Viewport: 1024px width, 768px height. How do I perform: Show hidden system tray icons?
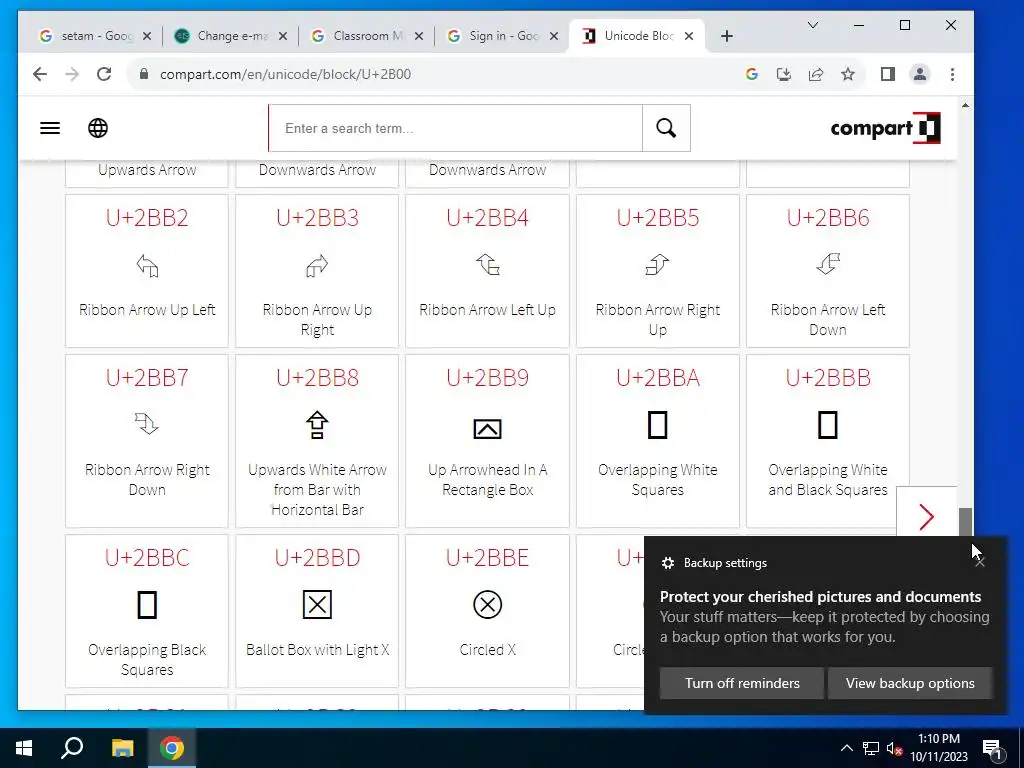[846, 748]
